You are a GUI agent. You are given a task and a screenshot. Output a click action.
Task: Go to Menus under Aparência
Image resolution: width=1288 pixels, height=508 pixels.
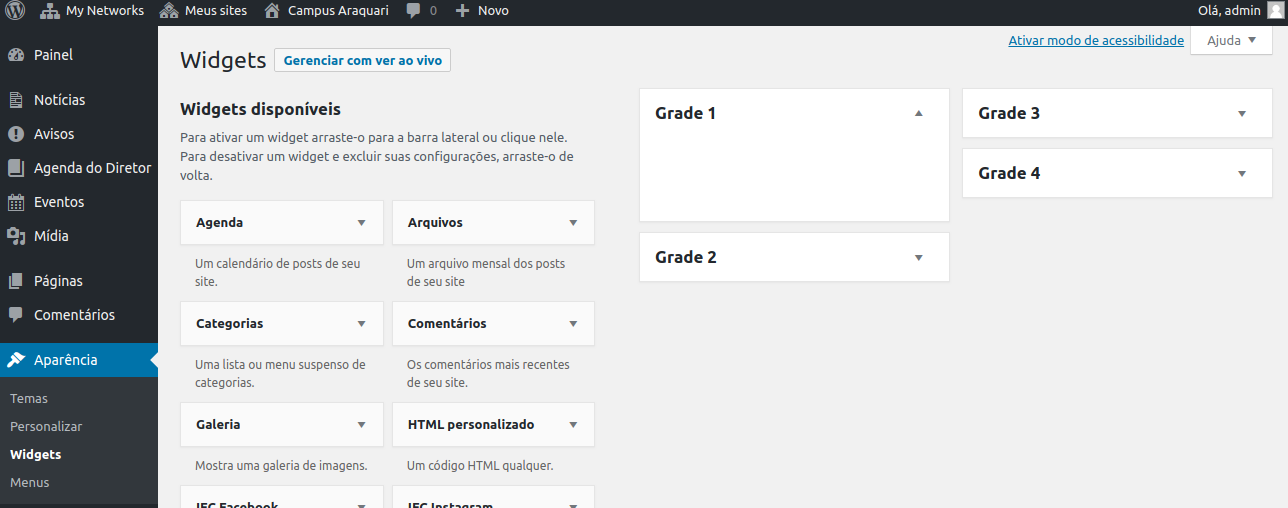tap(30, 482)
